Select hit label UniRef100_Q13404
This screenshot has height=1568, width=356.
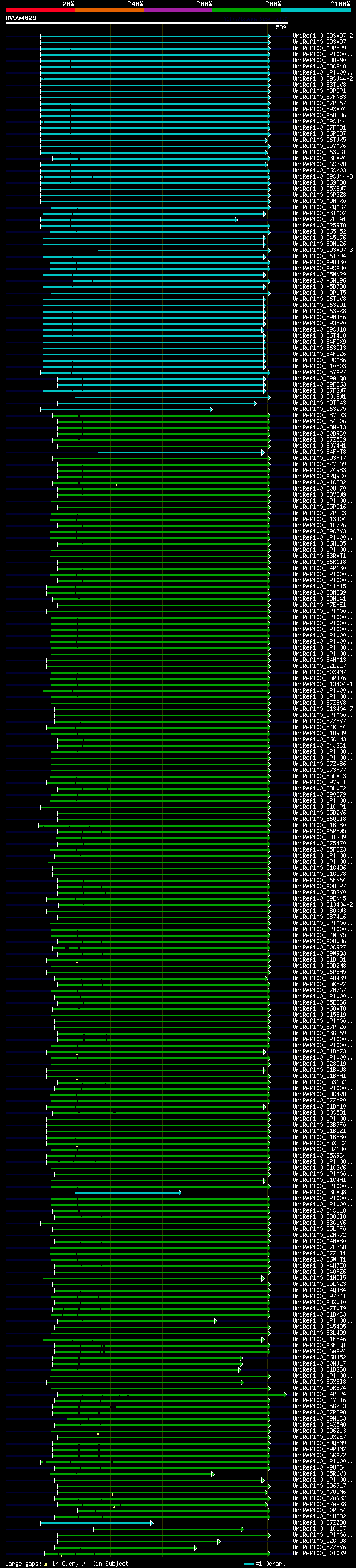pyautogui.click(x=319, y=519)
